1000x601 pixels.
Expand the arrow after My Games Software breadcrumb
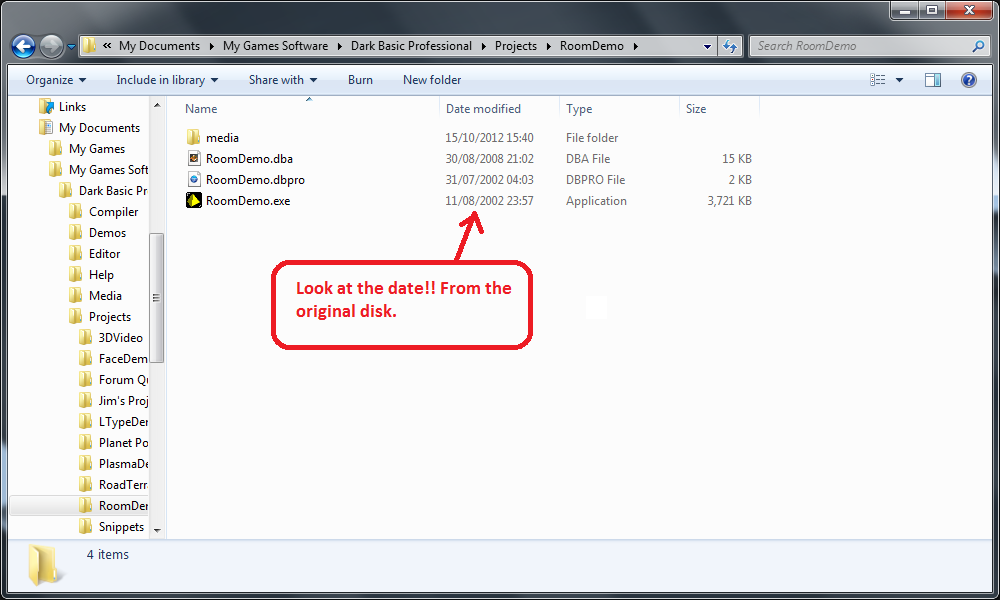tap(340, 46)
